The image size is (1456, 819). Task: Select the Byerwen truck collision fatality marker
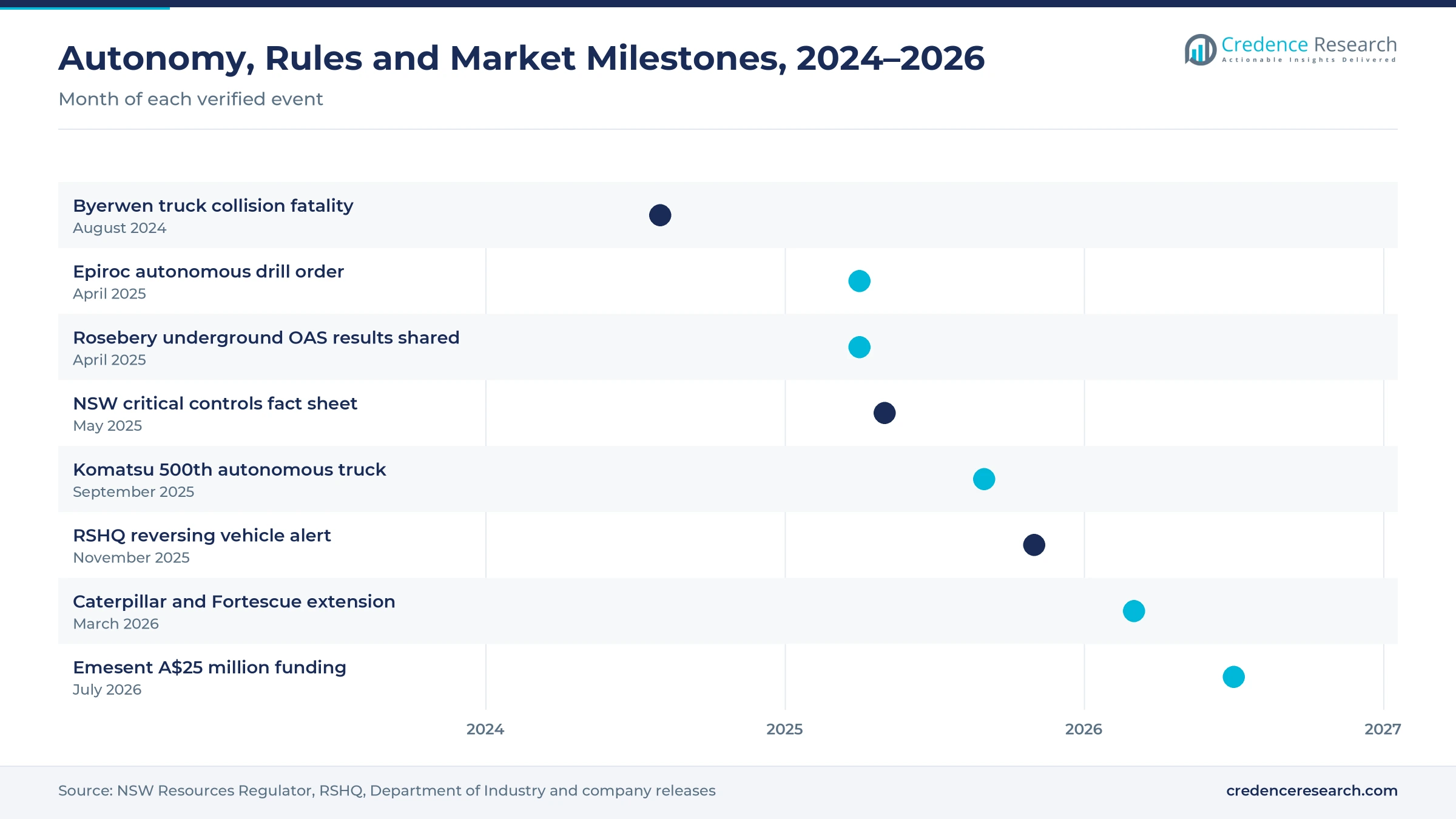click(x=660, y=215)
